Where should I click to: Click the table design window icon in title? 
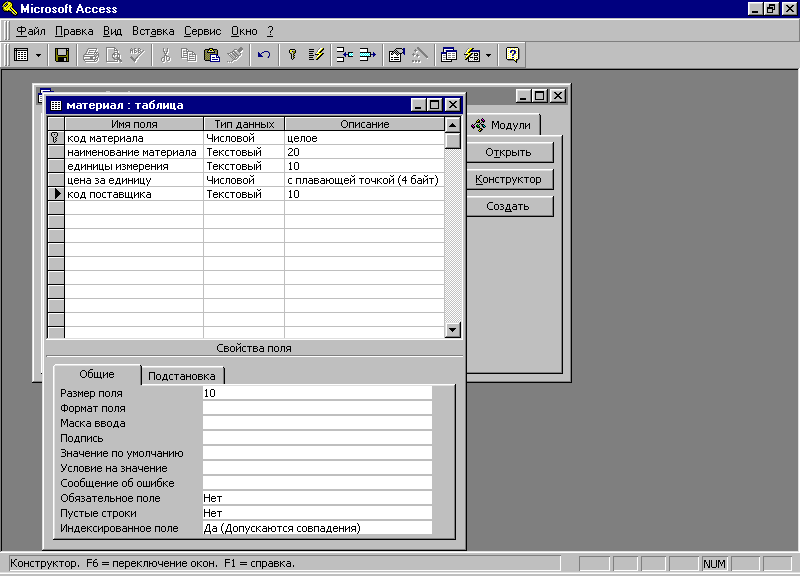click(56, 105)
